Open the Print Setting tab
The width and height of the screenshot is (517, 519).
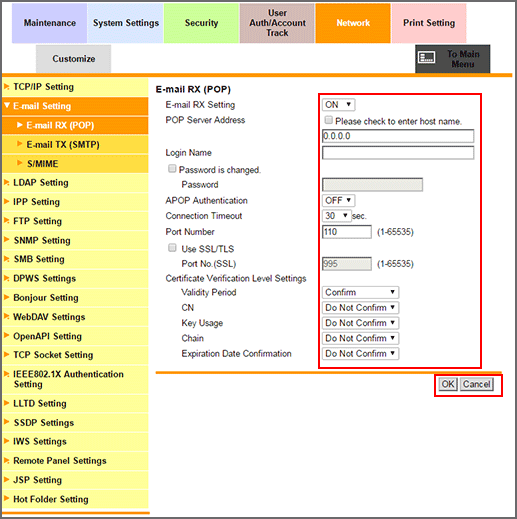click(429, 23)
